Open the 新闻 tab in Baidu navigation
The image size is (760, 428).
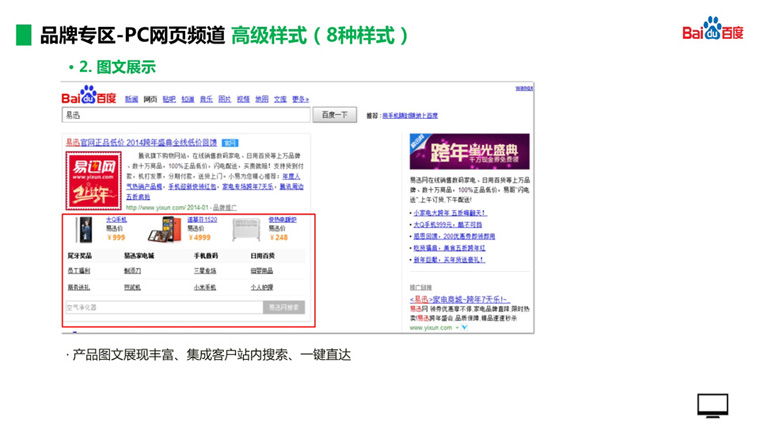(131, 99)
